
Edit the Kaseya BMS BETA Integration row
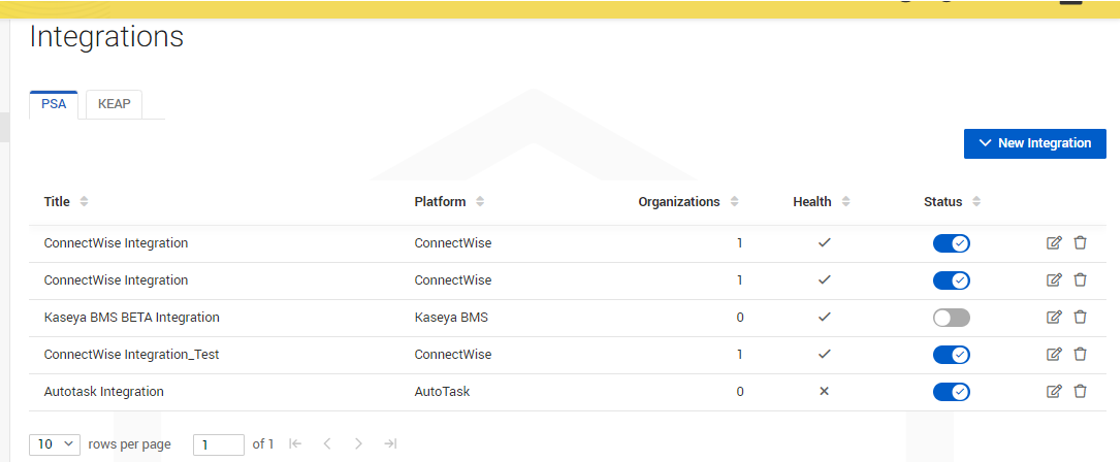(x=1053, y=317)
